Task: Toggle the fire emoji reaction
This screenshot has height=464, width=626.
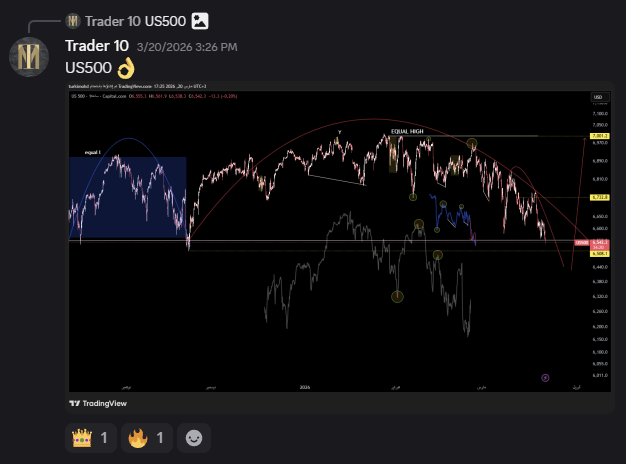Action: click(147, 438)
